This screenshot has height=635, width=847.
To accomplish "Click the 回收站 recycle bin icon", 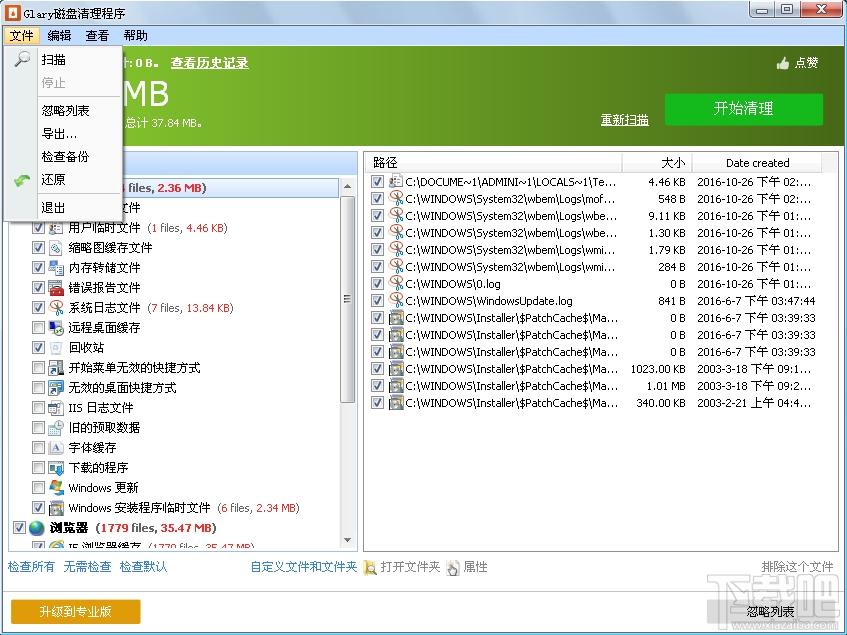I will click(56, 348).
